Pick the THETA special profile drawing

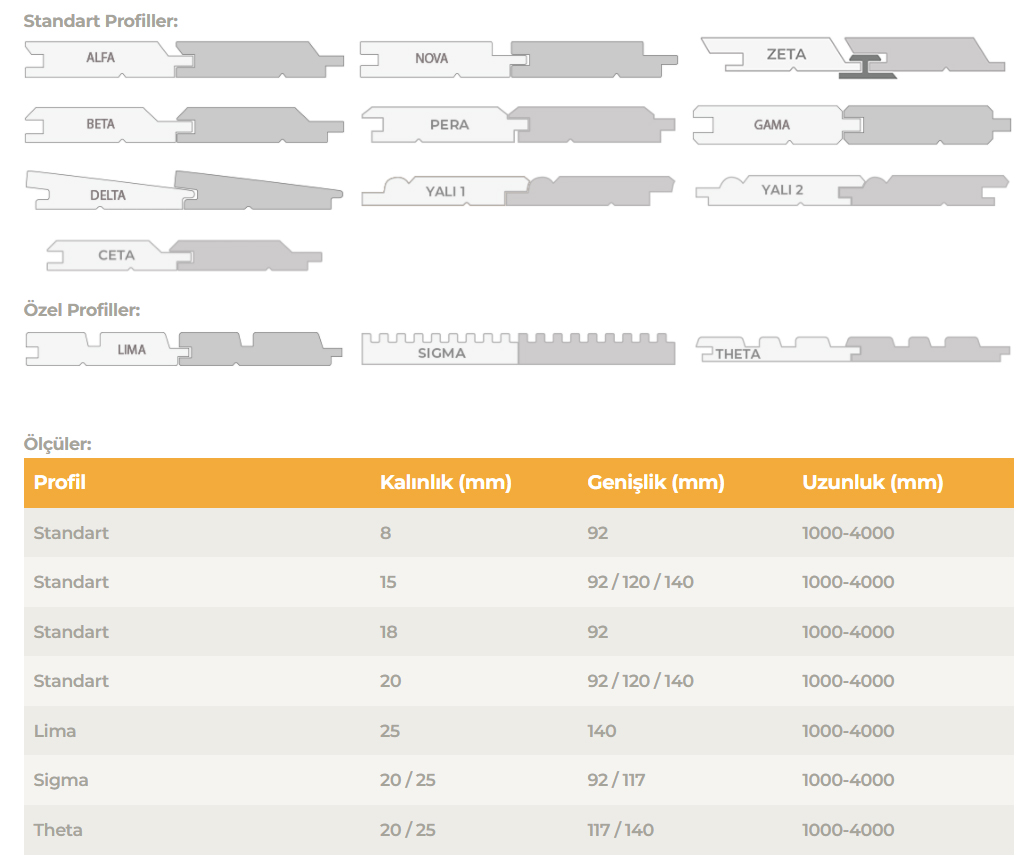[852, 349]
